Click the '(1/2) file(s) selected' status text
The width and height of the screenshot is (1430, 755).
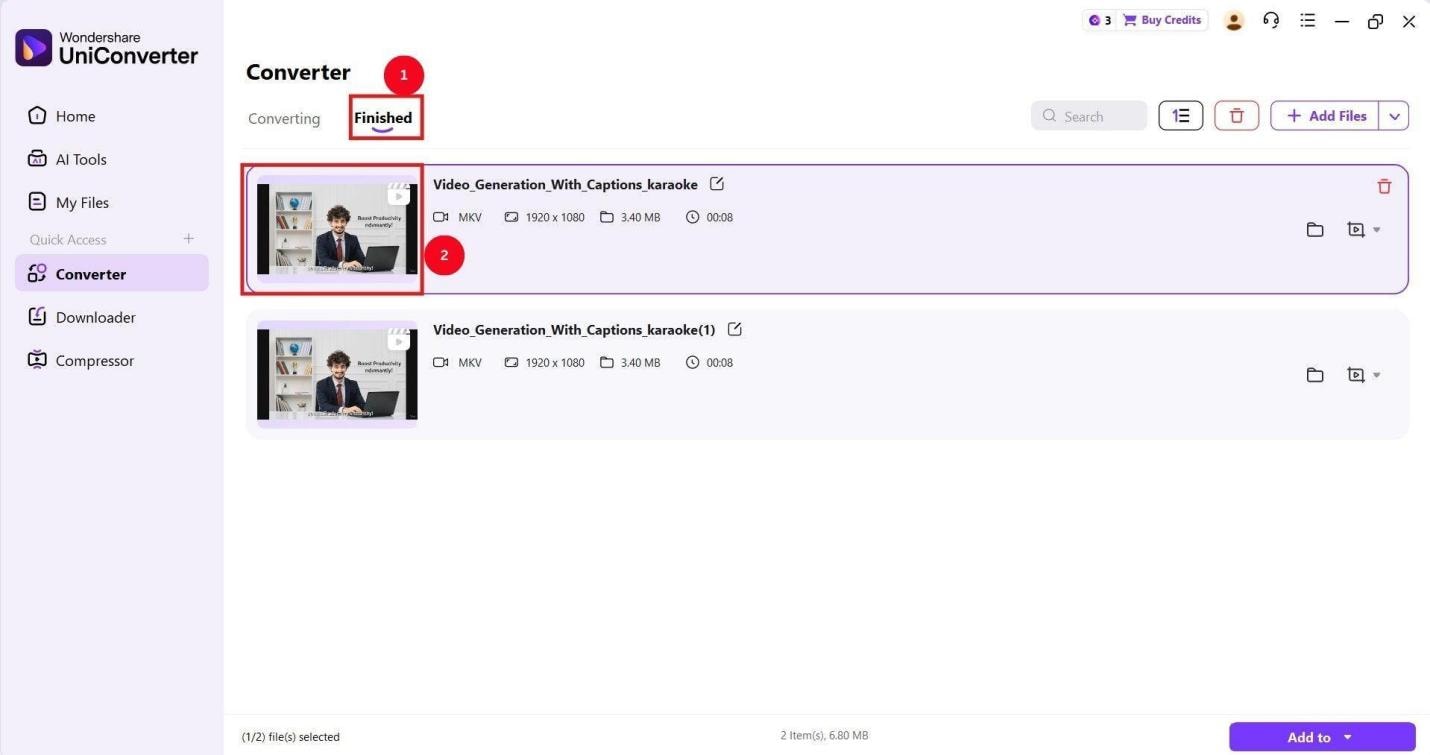291,737
